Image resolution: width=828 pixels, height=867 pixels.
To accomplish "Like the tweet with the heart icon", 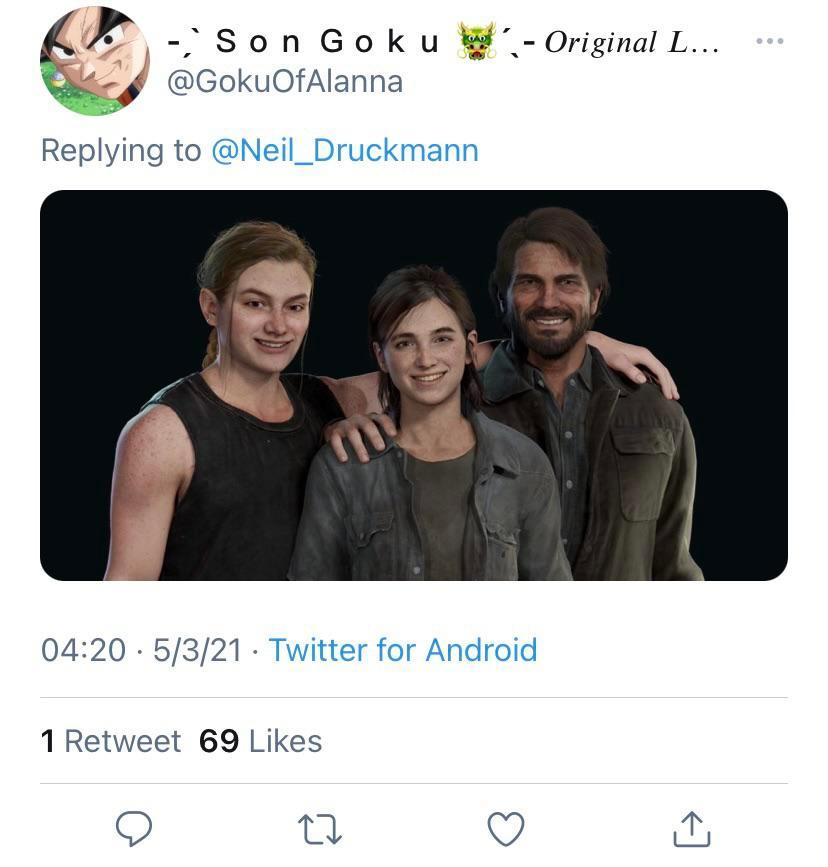I will [x=506, y=828].
